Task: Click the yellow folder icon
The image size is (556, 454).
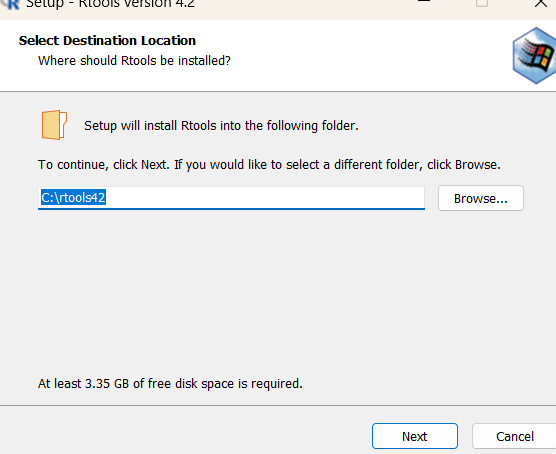Action: pos(54,125)
